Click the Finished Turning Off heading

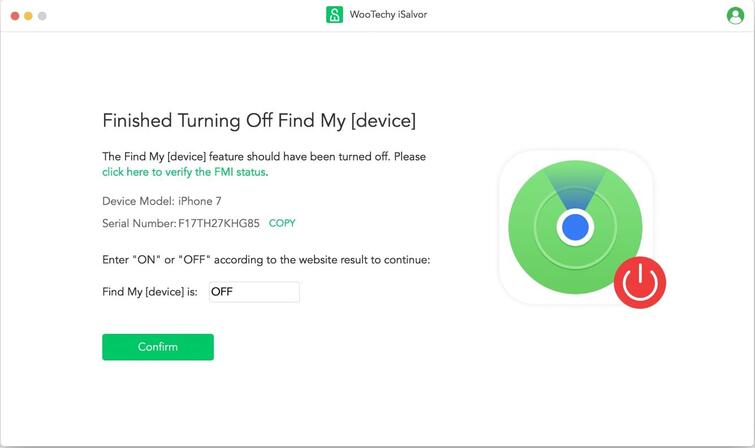(x=259, y=121)
